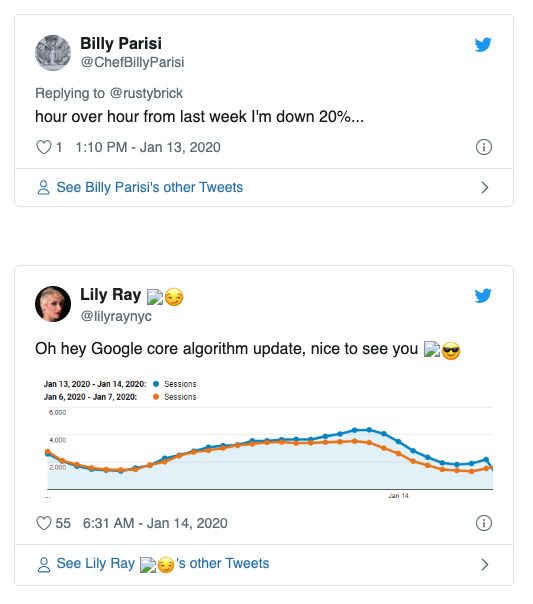This screenshot has height=604, width=533.
Task: Open the sessions comparison chart image
Action: 268,439
